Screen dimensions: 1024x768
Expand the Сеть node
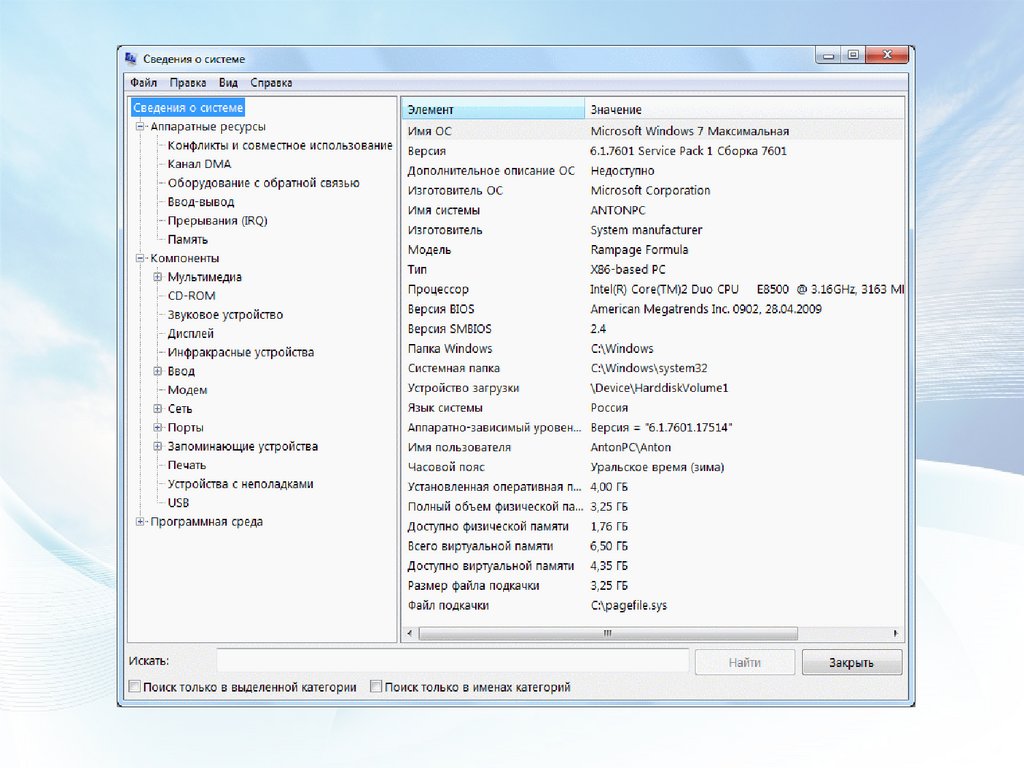(157, 409)
